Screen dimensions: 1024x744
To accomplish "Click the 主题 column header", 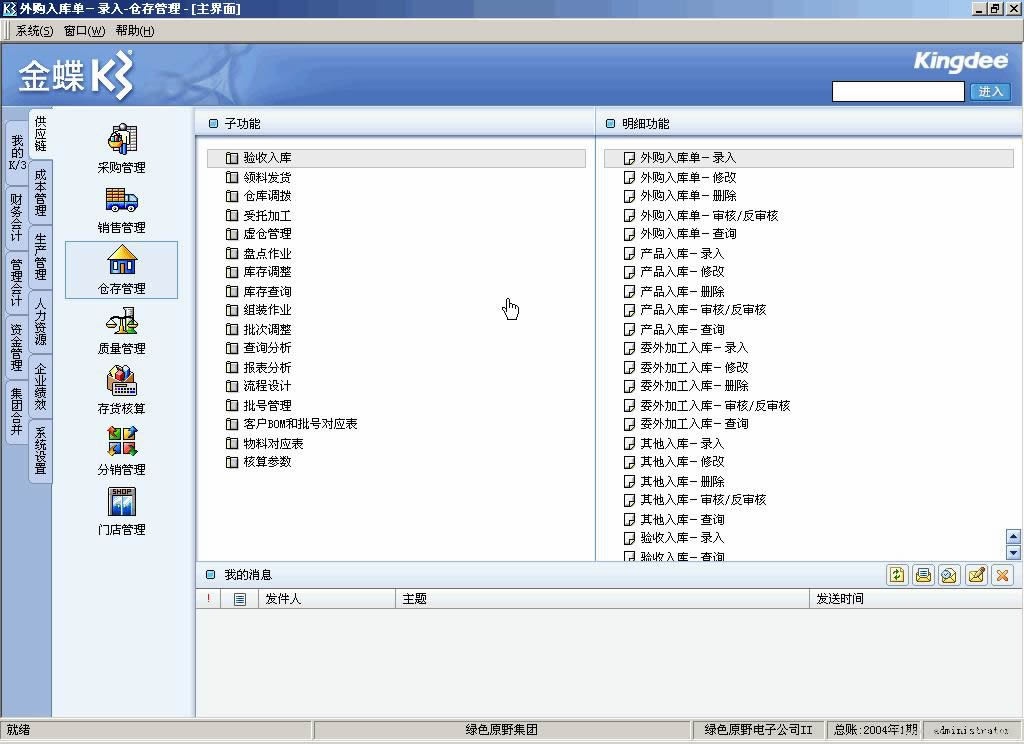I will pyautogui.click(x=602, y=599).
